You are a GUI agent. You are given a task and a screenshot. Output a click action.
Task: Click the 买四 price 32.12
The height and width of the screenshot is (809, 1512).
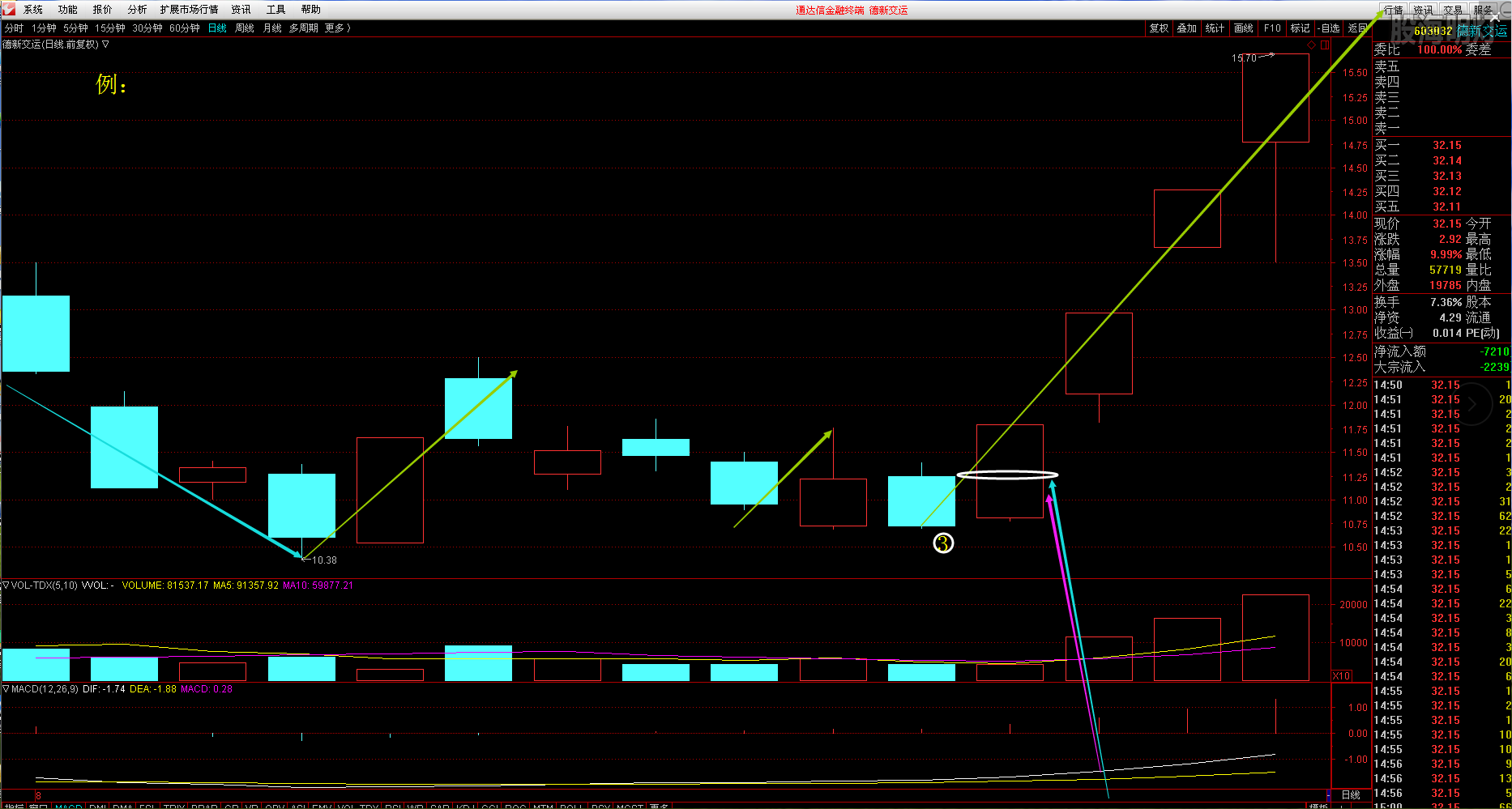tap(1447, 192)
